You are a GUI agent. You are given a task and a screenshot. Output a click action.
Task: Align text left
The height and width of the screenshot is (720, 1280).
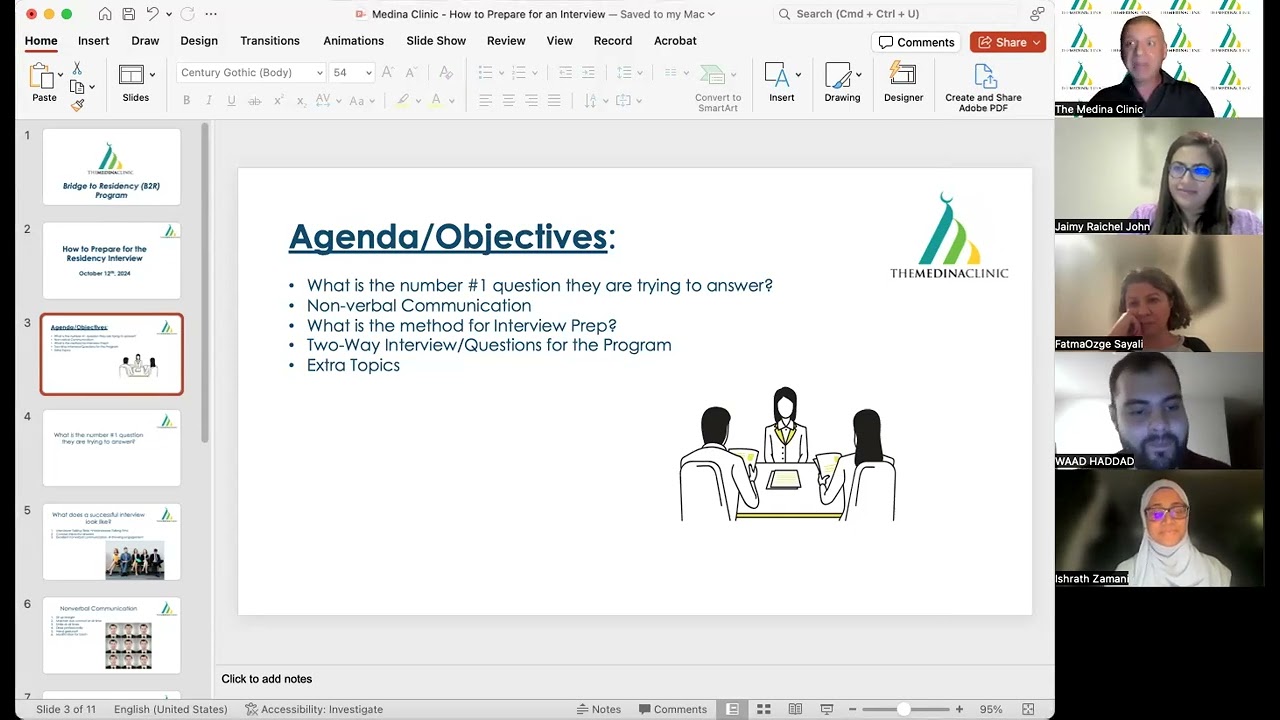485,101
